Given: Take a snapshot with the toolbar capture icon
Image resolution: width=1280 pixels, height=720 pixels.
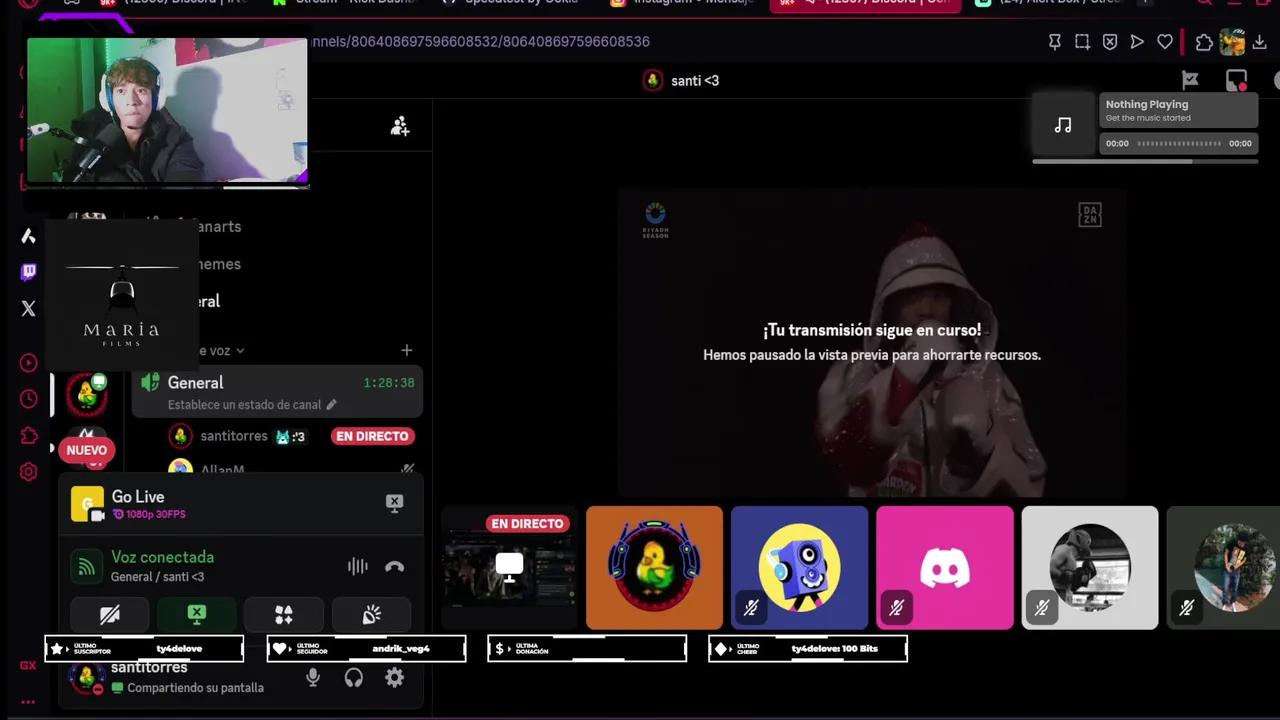Looking at the screenshot, I should click(1082, 42).
